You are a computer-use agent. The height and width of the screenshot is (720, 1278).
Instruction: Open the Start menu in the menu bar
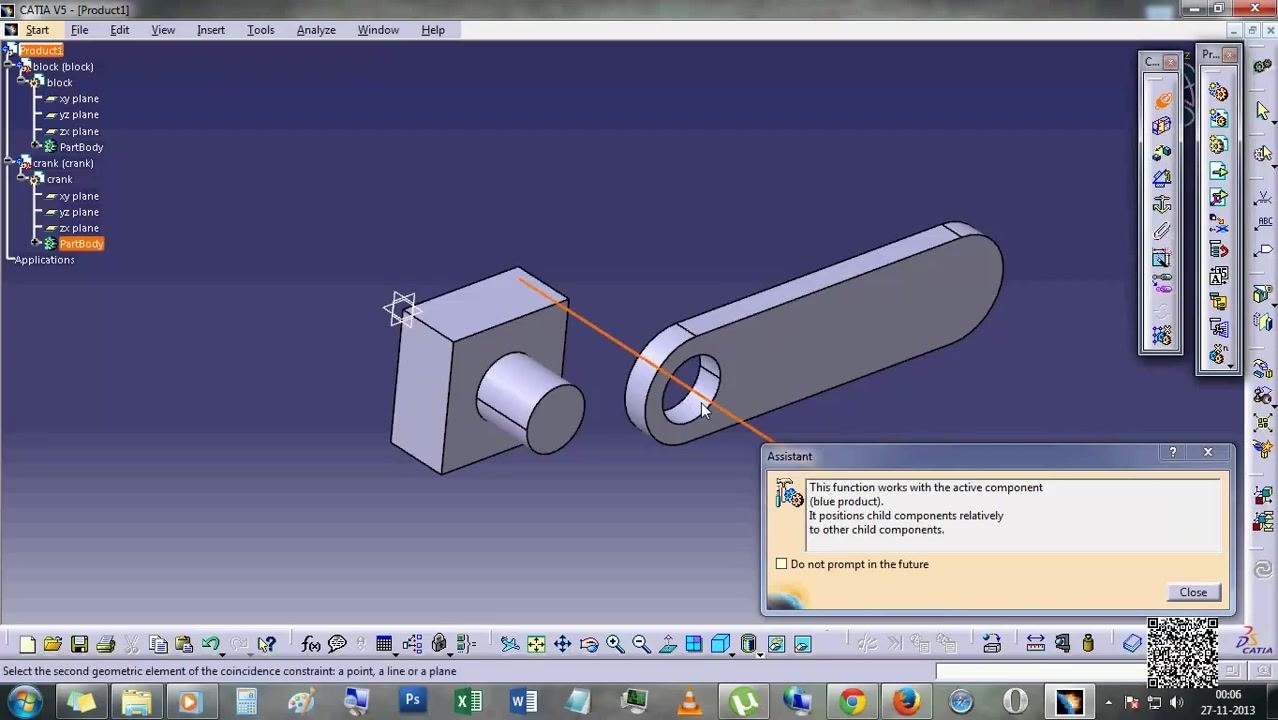37,30
